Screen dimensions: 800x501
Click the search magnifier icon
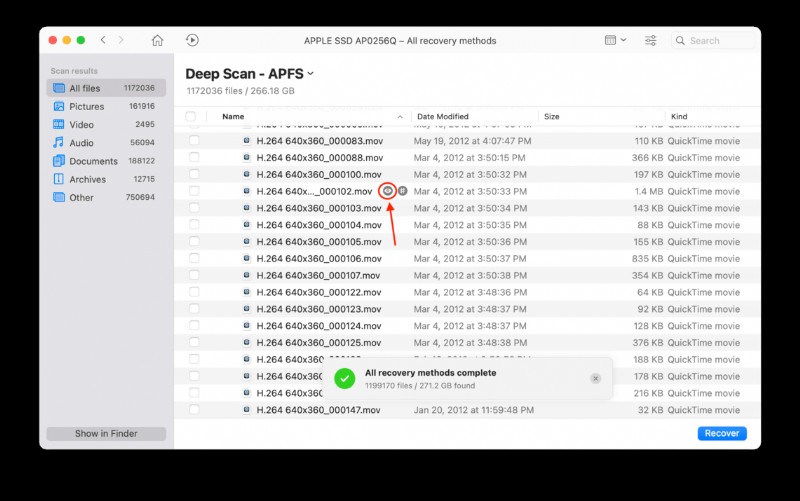tap(680, 40)
